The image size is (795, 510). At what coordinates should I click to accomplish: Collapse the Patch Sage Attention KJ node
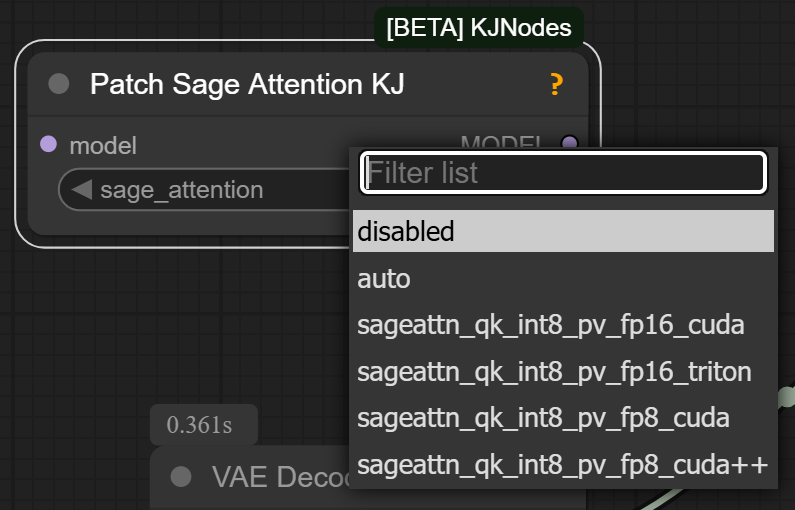59,84
